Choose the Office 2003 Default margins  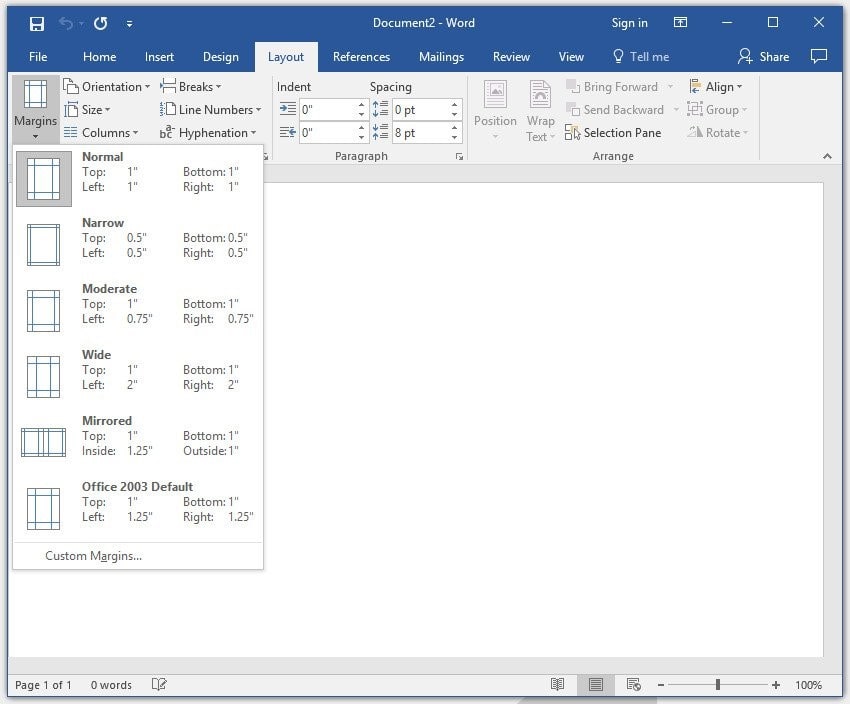pyautogui.click(x=138, y=509)
